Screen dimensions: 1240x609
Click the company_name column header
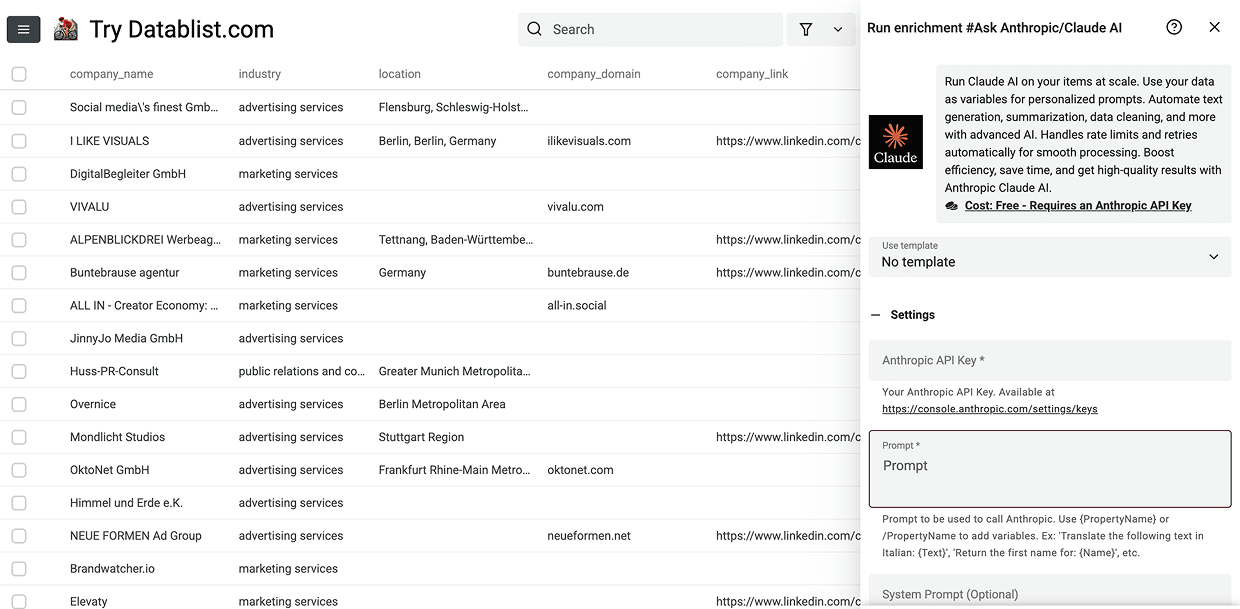click(111, 74)
